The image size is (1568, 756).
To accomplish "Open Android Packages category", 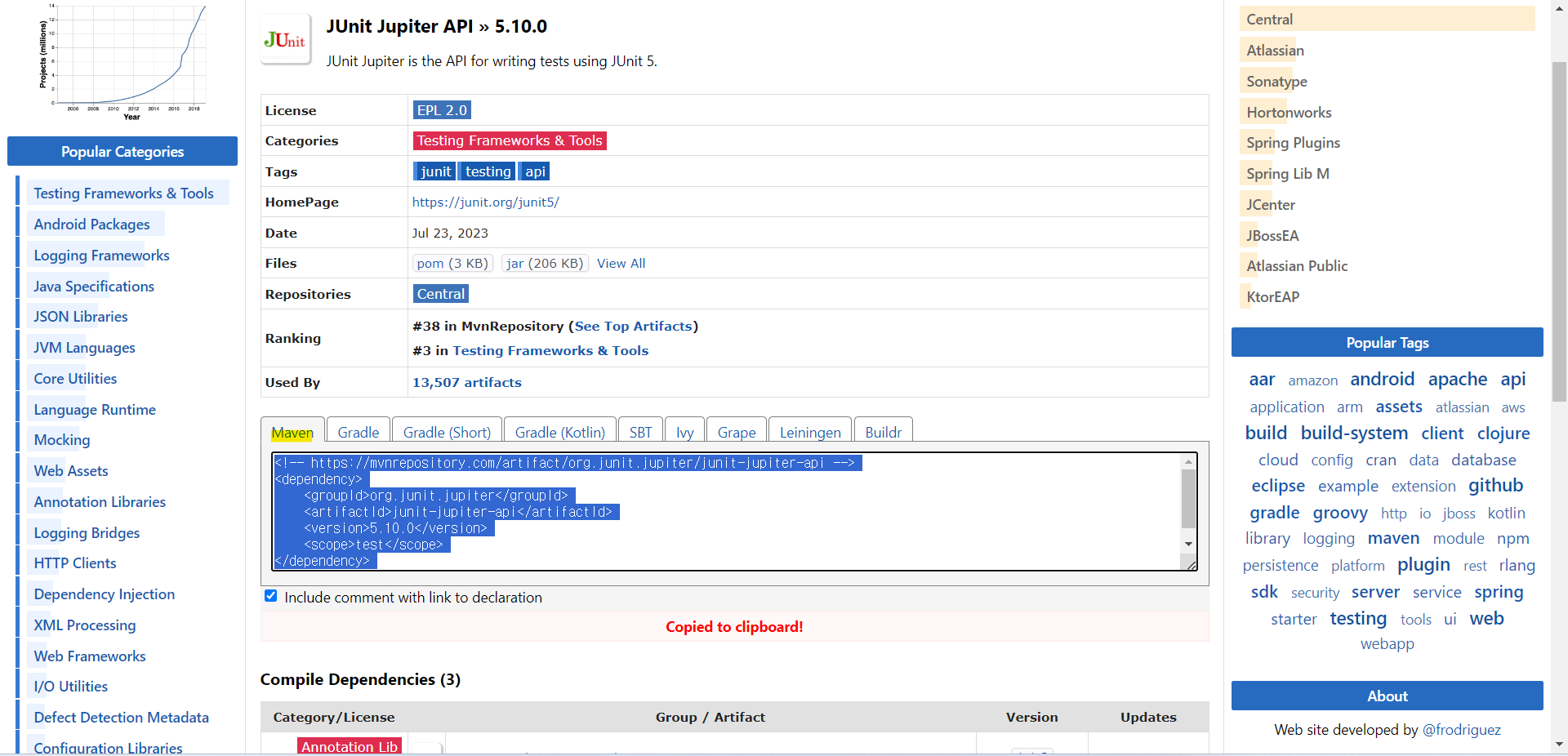I will coord(92,224).
